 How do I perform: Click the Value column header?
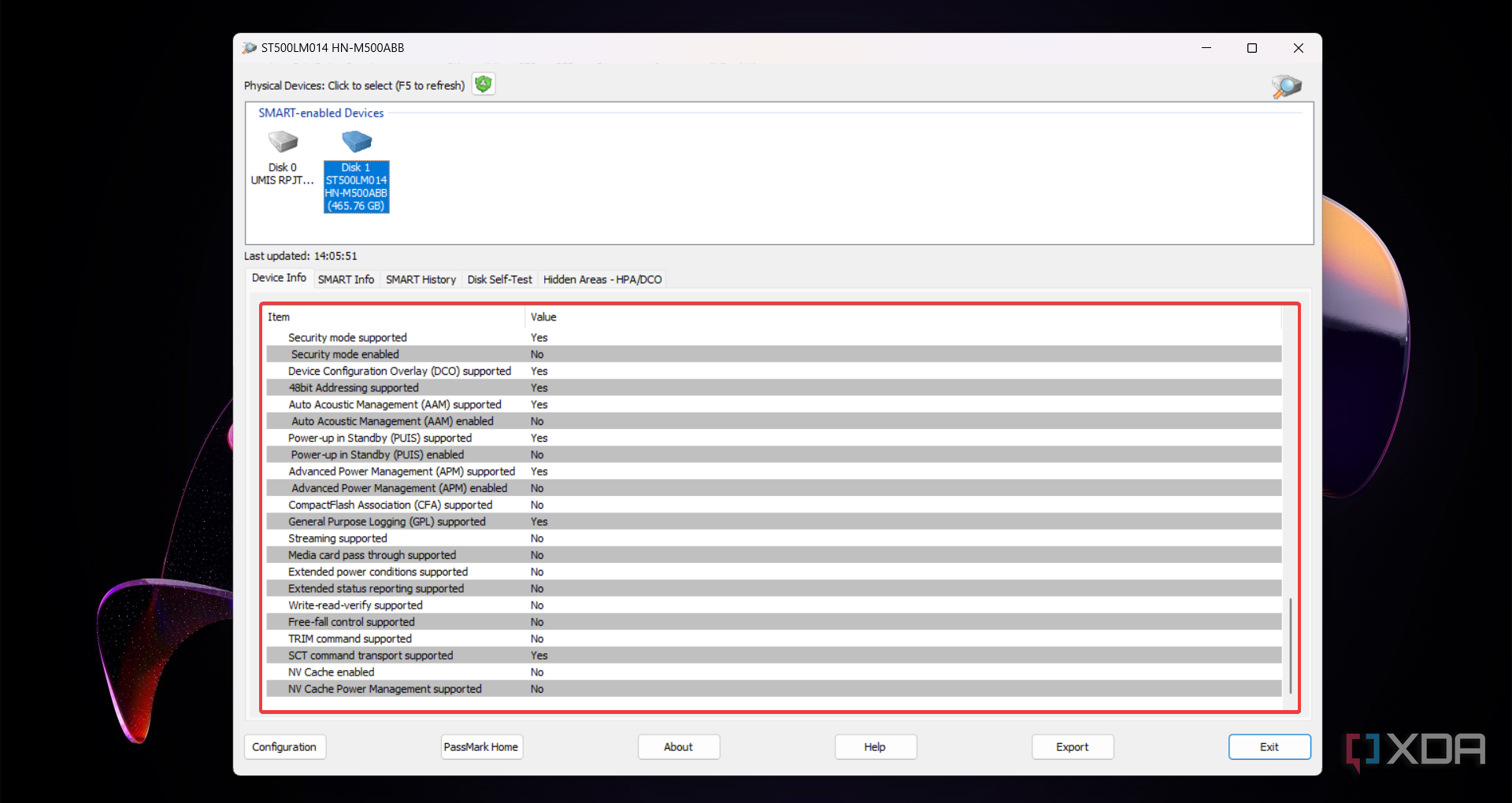coord(902,317)
